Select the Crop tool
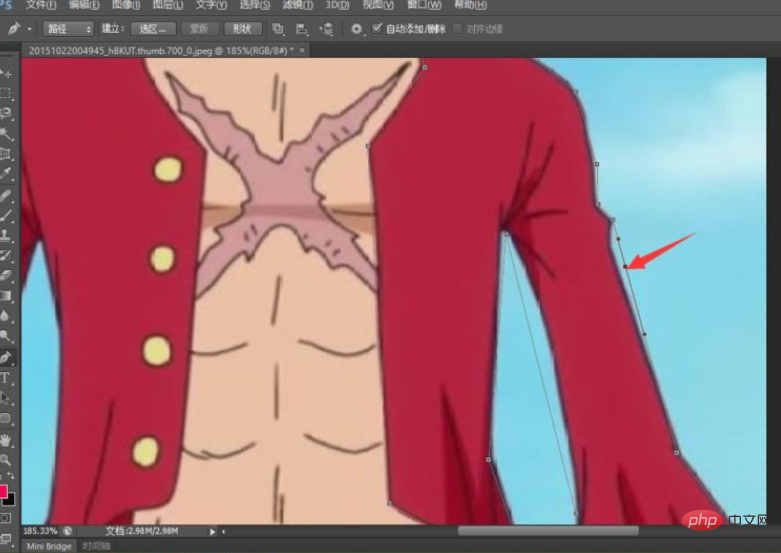 click(6, 153)
